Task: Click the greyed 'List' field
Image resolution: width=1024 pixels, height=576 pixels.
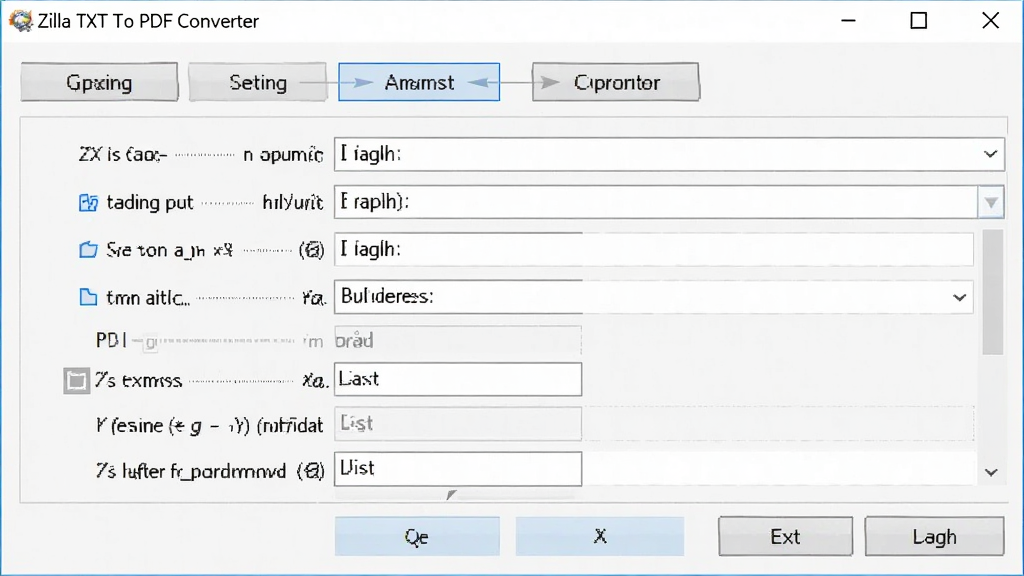Action: (458, 423)
